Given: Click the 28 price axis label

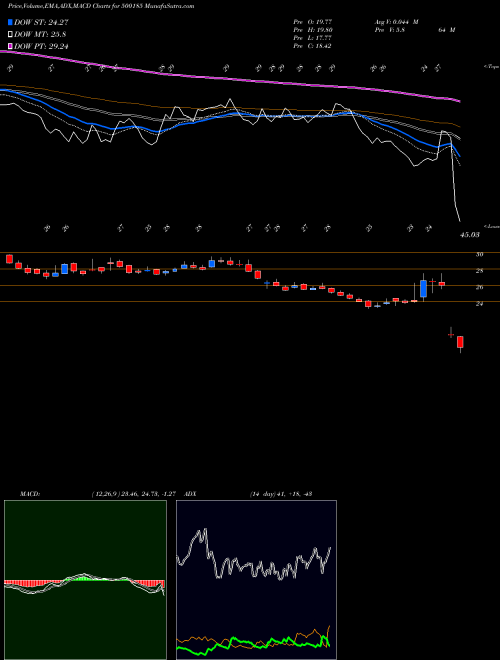Looking at the screenshot, I should click(x=479, y=271).
